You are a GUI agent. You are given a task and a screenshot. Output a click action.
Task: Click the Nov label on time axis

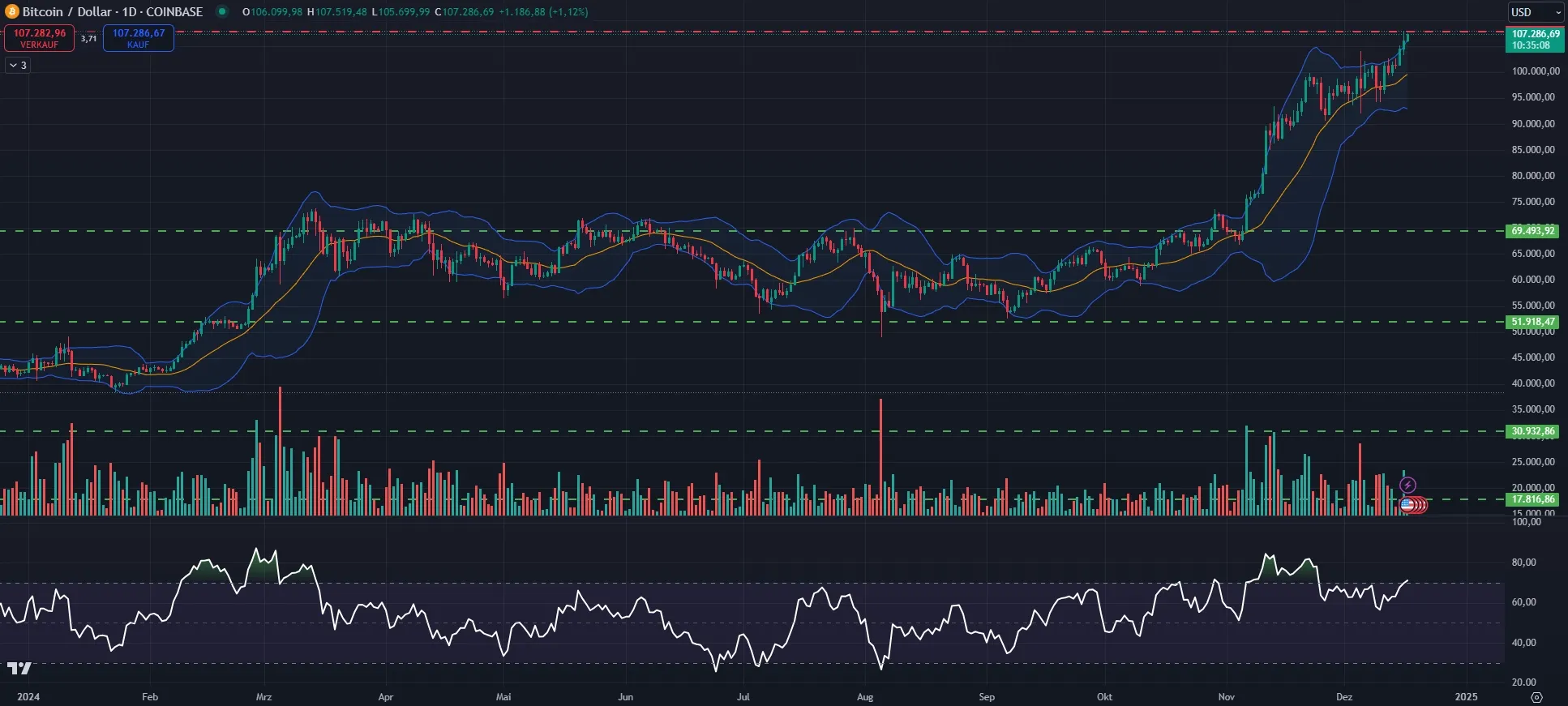point(1226,697)
